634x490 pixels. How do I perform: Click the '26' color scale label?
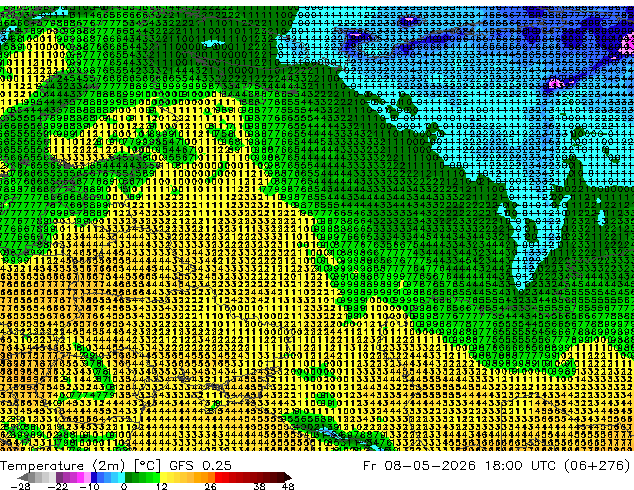[x=210, y=486]
